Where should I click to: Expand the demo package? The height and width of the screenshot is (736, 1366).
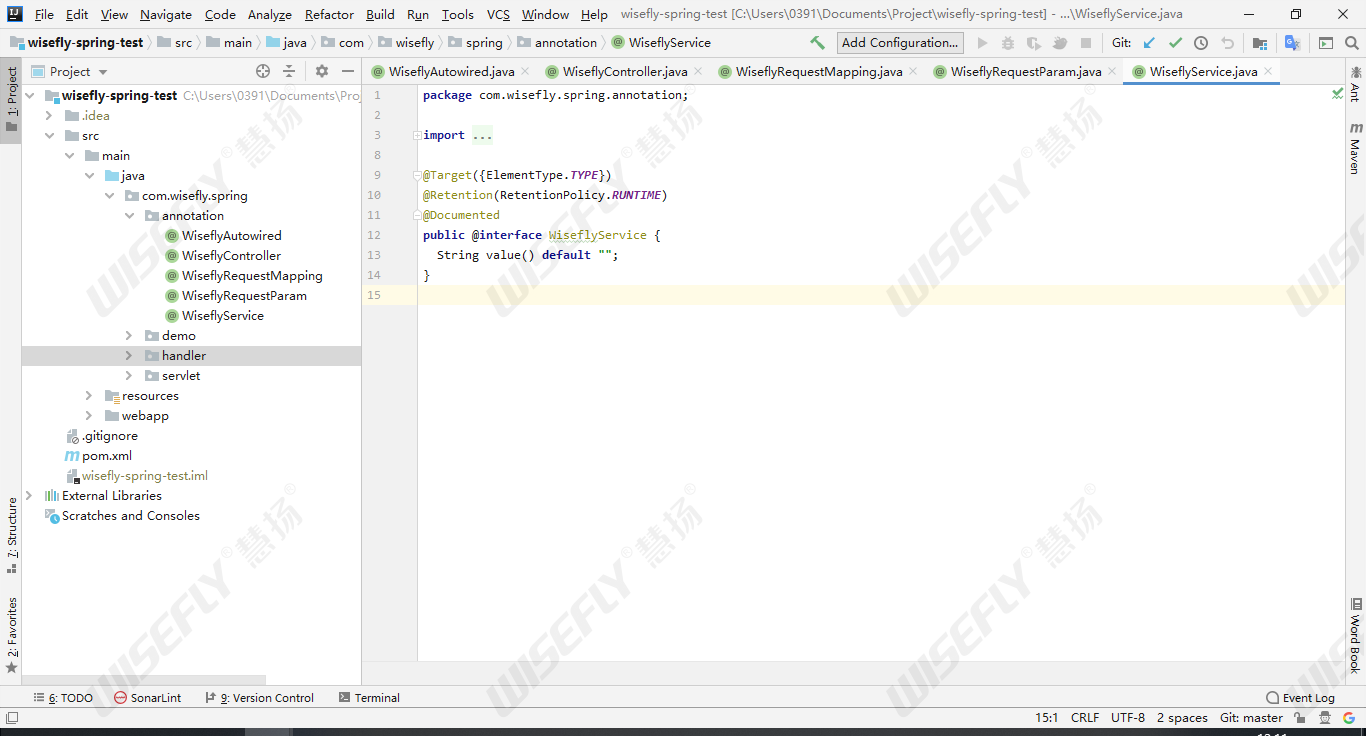pyautogui.click(x=129, y=336)
